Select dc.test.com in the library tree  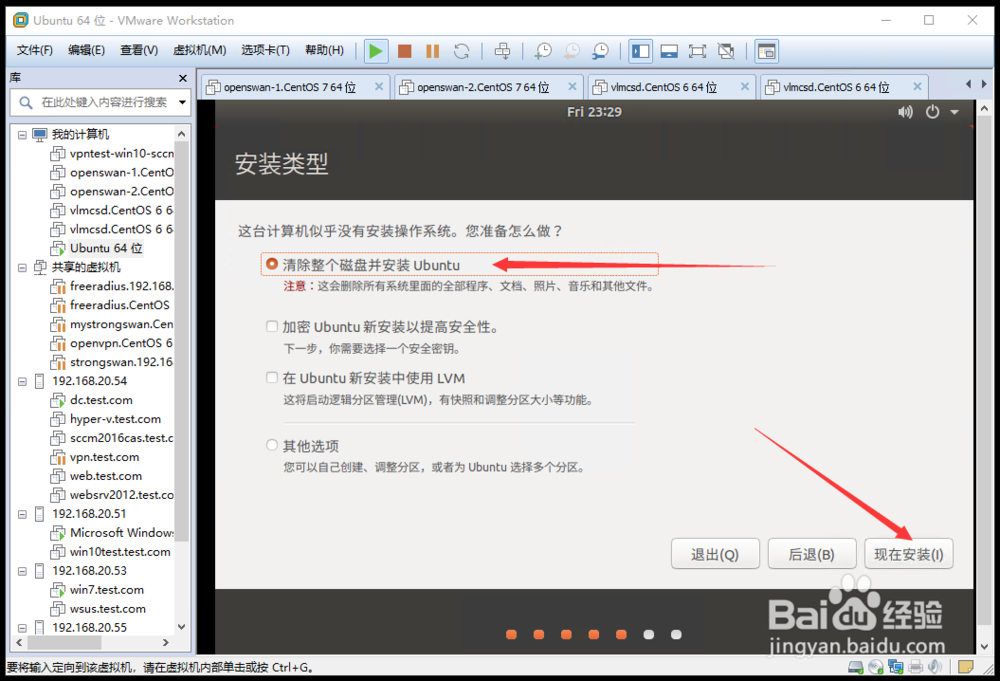click(101, 400)
